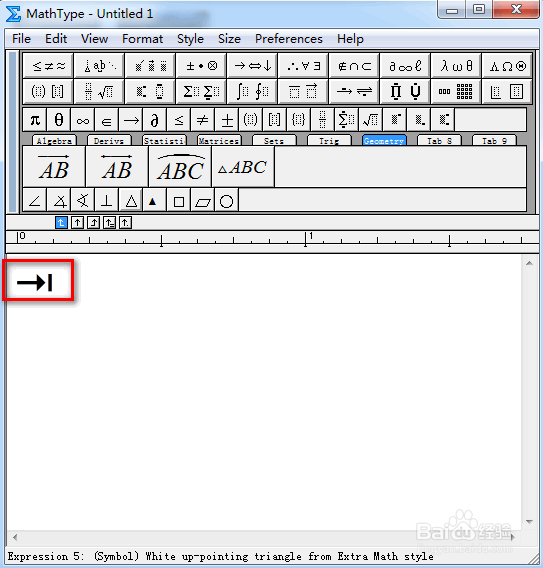Select the left-aligned tab stop button
Image resolution: width=543 pixels, height=568 pixels.
pos(61,222)
